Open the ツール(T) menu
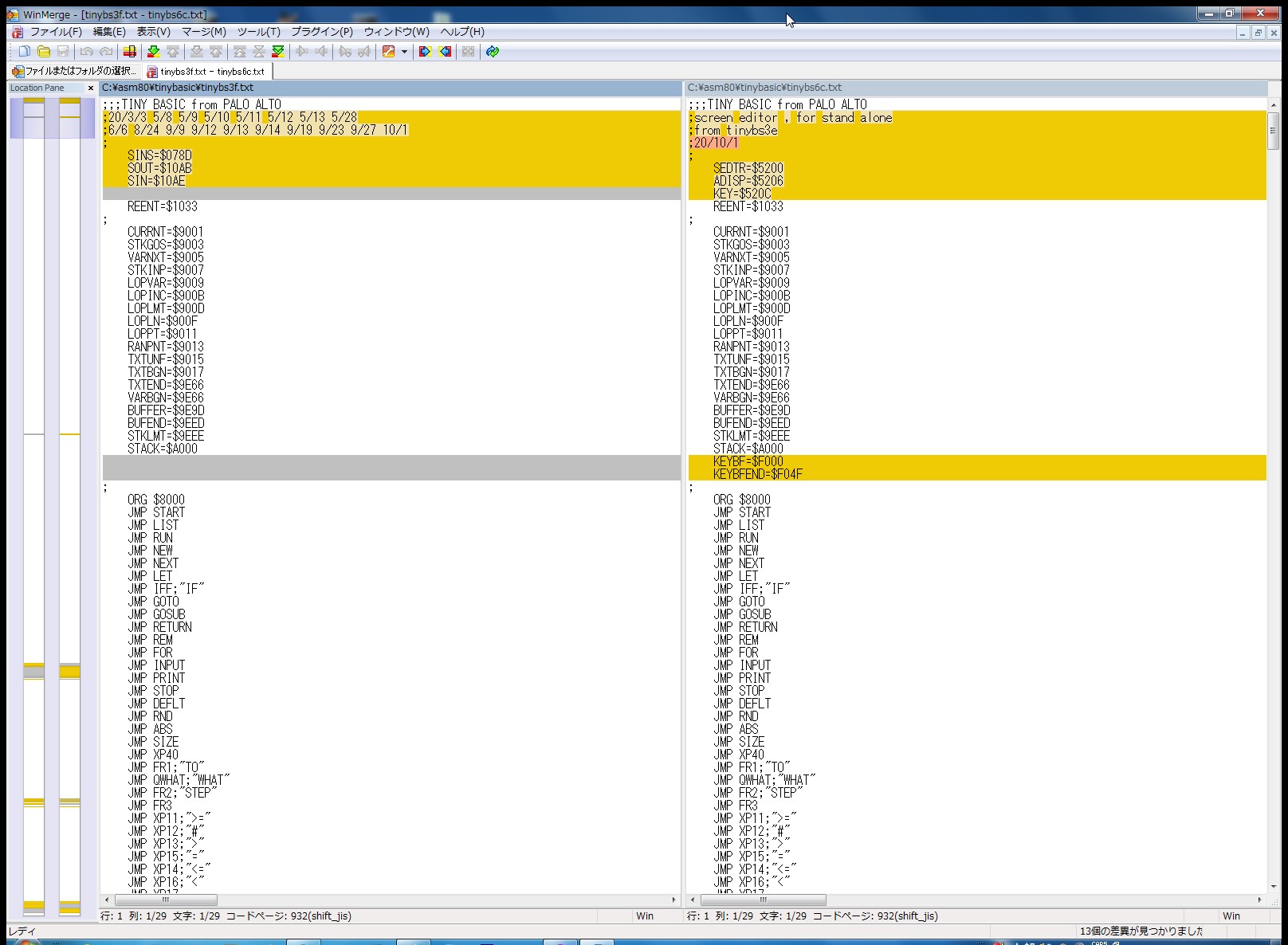The width and height of the screenshot is (1288, 945). point(258,32)
